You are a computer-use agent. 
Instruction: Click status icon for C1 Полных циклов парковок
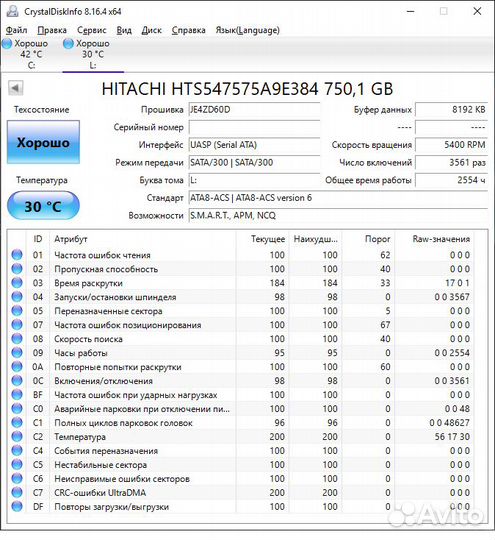17,423
